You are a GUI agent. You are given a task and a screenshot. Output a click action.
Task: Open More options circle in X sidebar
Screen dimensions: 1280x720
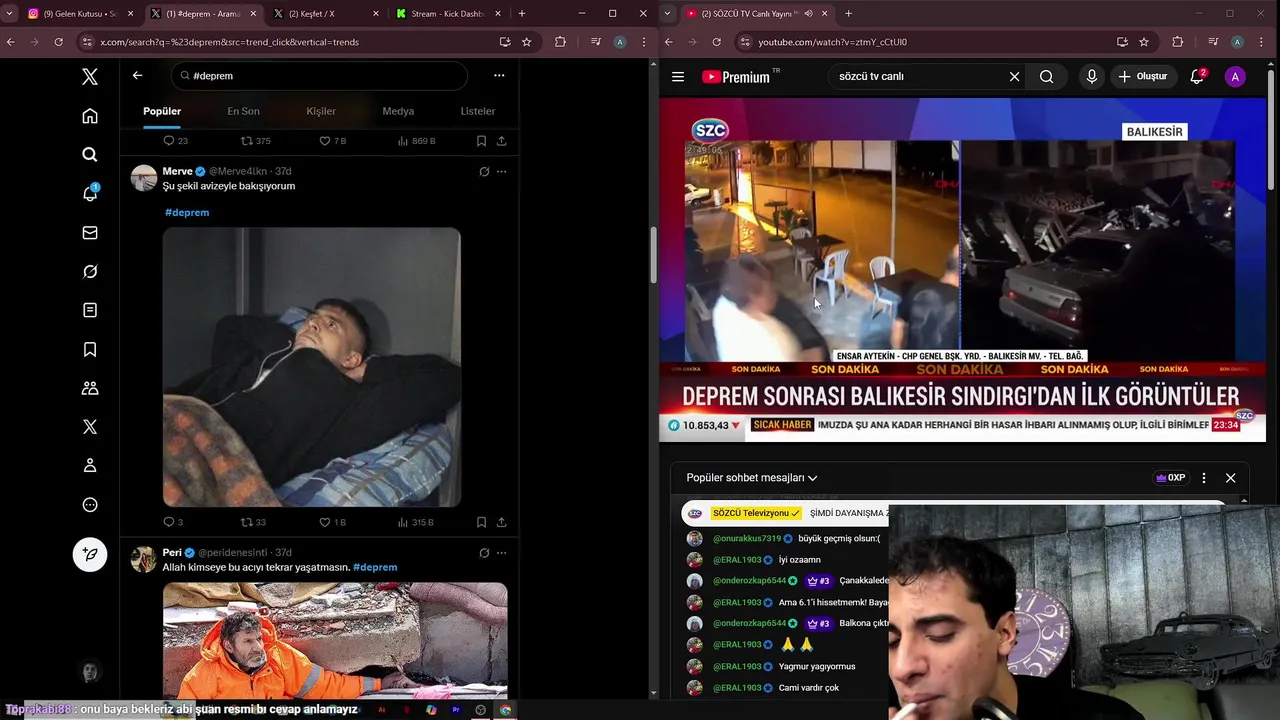pyautogui.click(x=90, y=505)
